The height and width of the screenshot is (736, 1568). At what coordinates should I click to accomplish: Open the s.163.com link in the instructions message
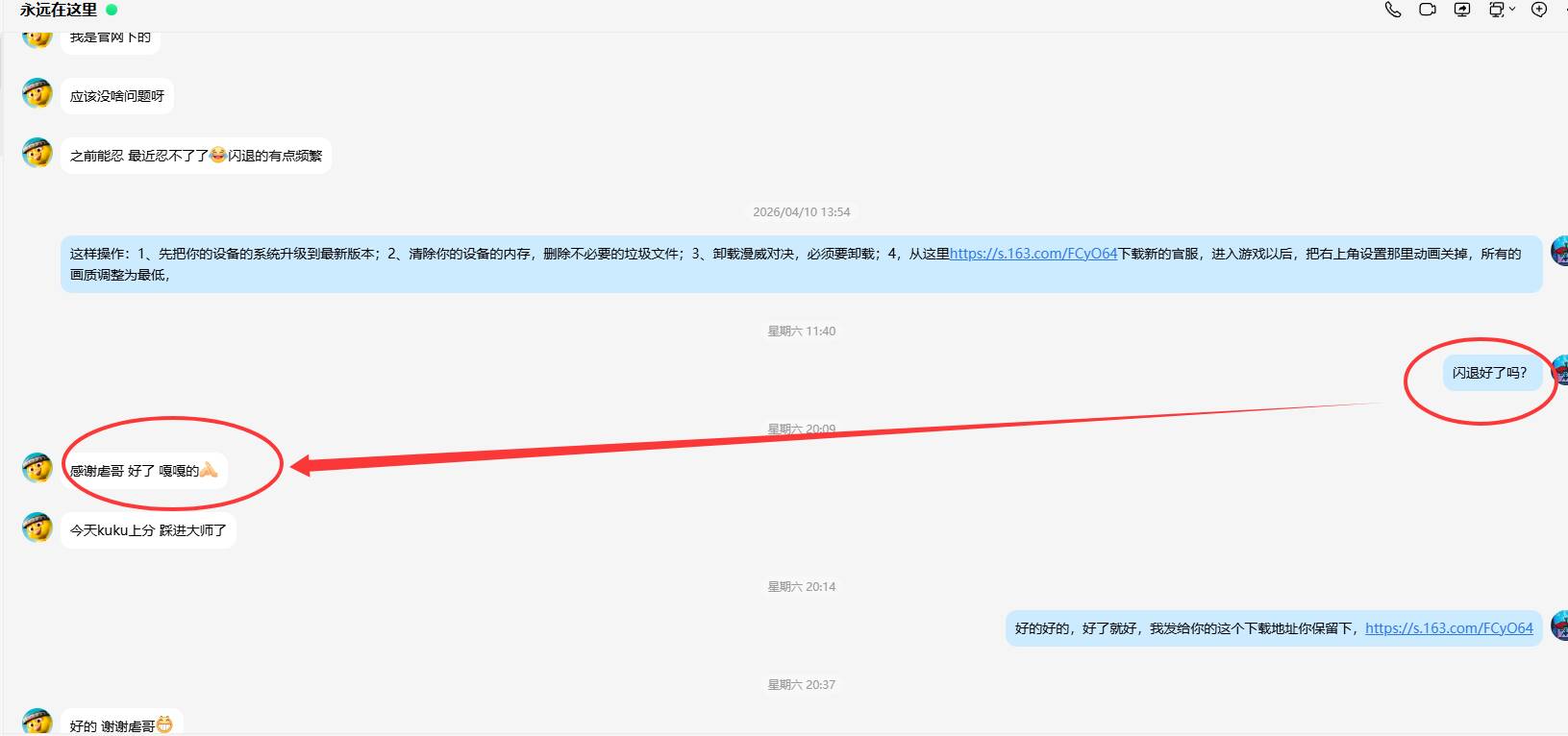pyautogui.click(x=1033, y=254)
